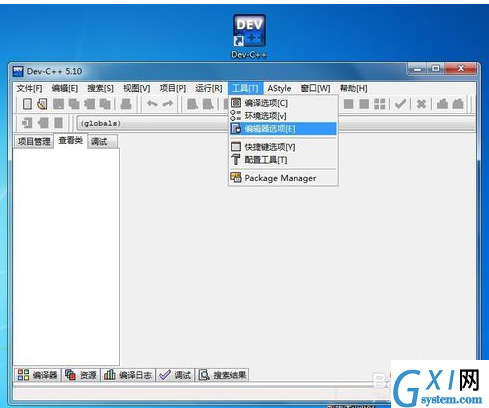
Task: Open the 搜索结果 bottom tab
Action: click(223, 375)
